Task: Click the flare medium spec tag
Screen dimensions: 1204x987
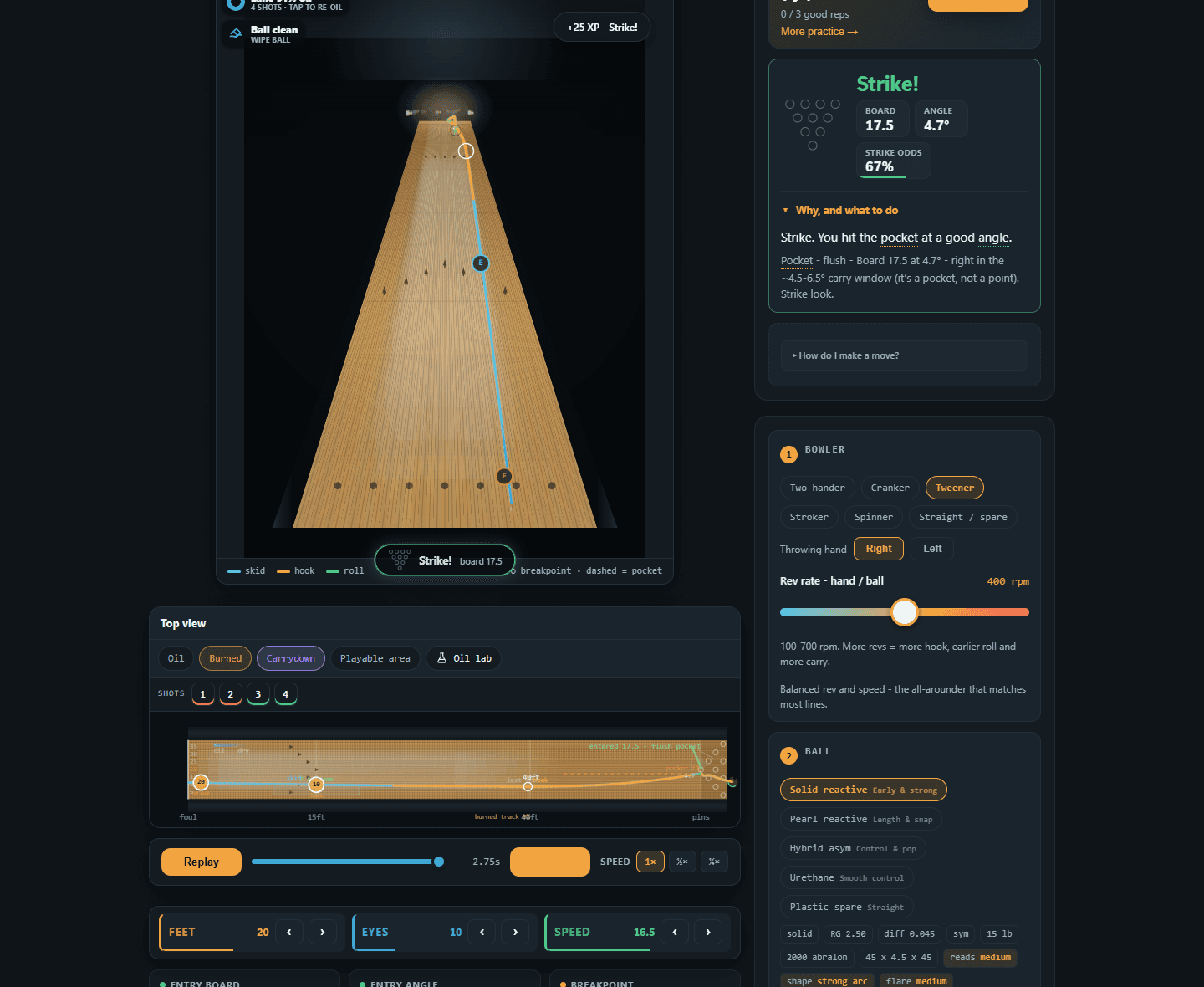Action: click(916, 981)
